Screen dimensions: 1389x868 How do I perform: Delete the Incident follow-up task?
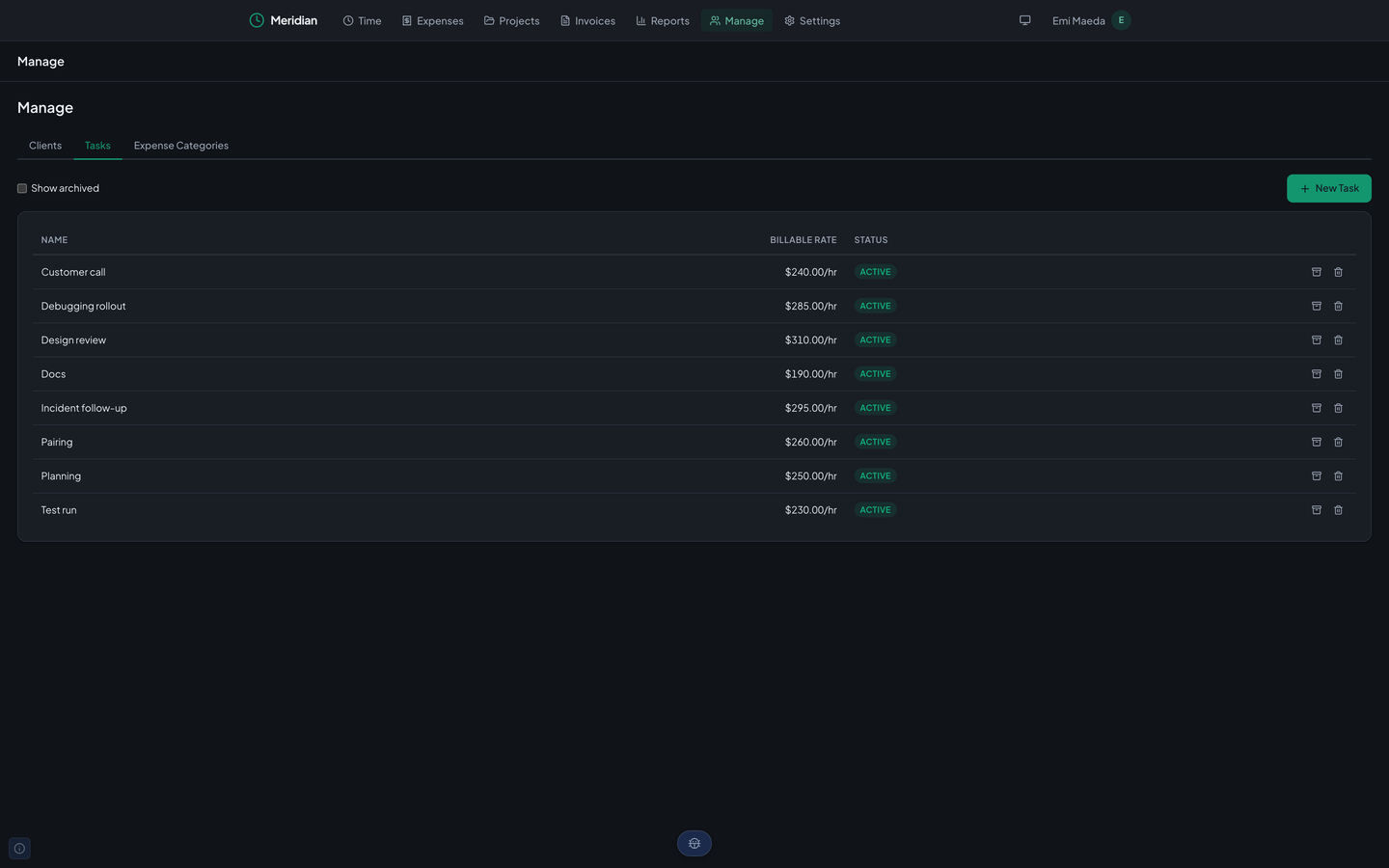tap(1338, 408)
